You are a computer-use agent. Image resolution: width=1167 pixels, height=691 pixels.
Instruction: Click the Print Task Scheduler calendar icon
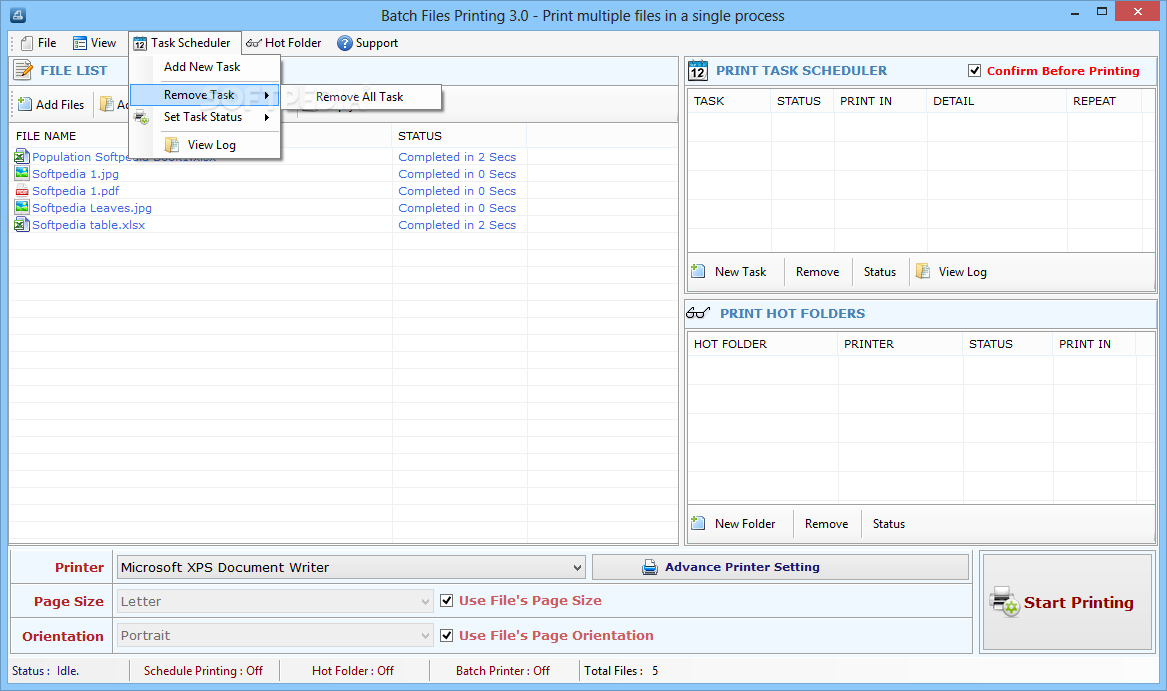697,71
